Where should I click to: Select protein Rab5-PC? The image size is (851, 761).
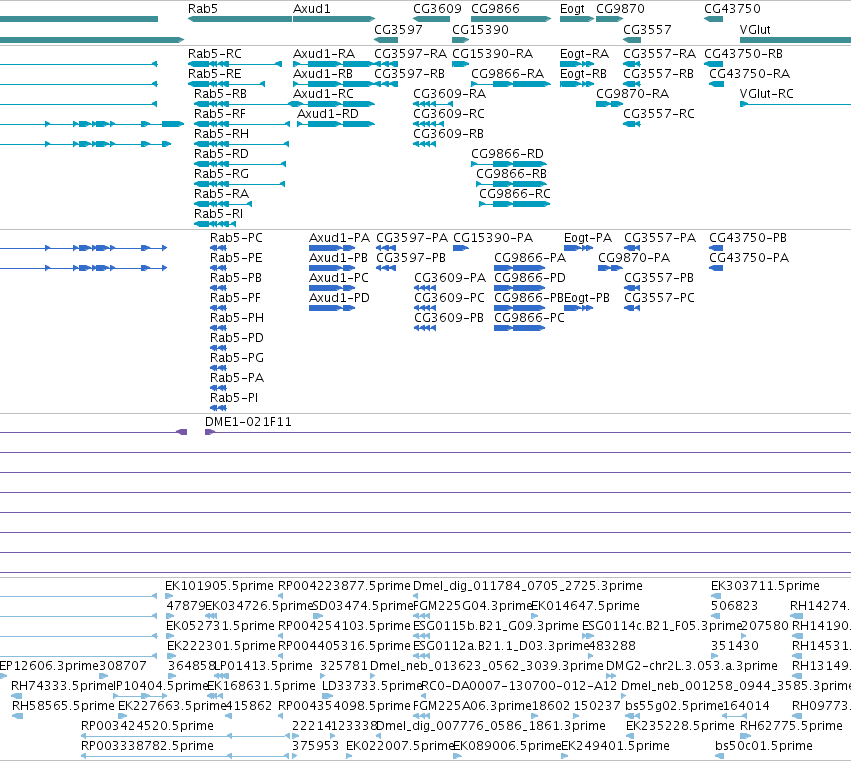click(x=236, y=238)
